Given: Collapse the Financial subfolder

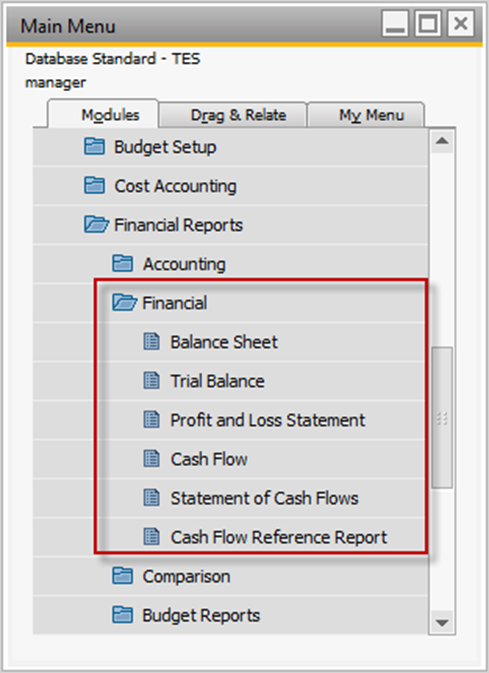Looking at the screenshot, I should click(x=125, y=303).
